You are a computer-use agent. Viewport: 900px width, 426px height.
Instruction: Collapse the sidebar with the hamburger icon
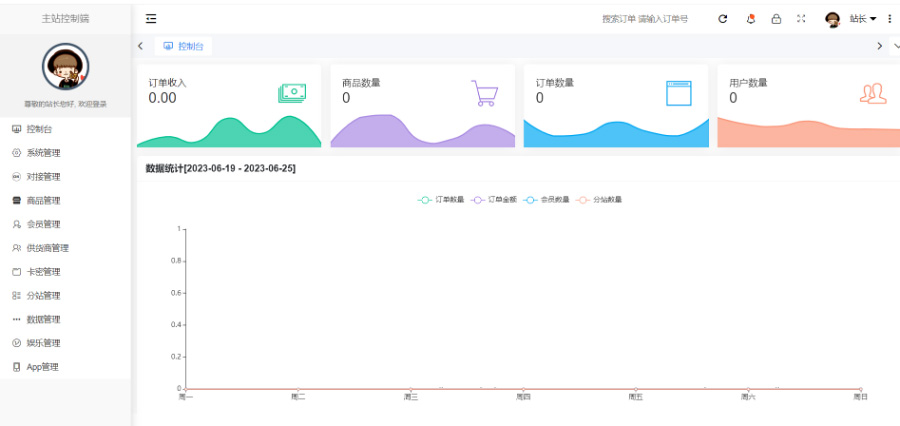pos(151,19)
